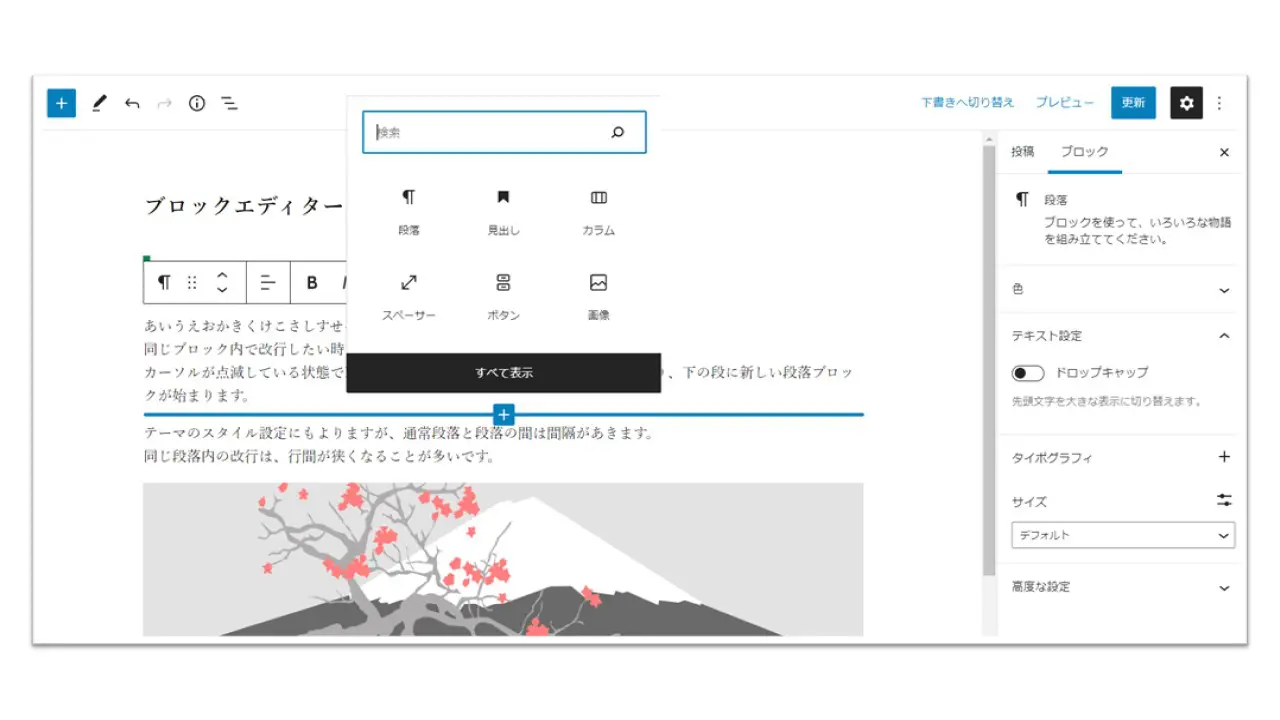Image resolution: width=1280 pixels, height=720 pixels.
Task: Open the three-dot options menu
Action: pyautogui.click(x=1219, y=103)
